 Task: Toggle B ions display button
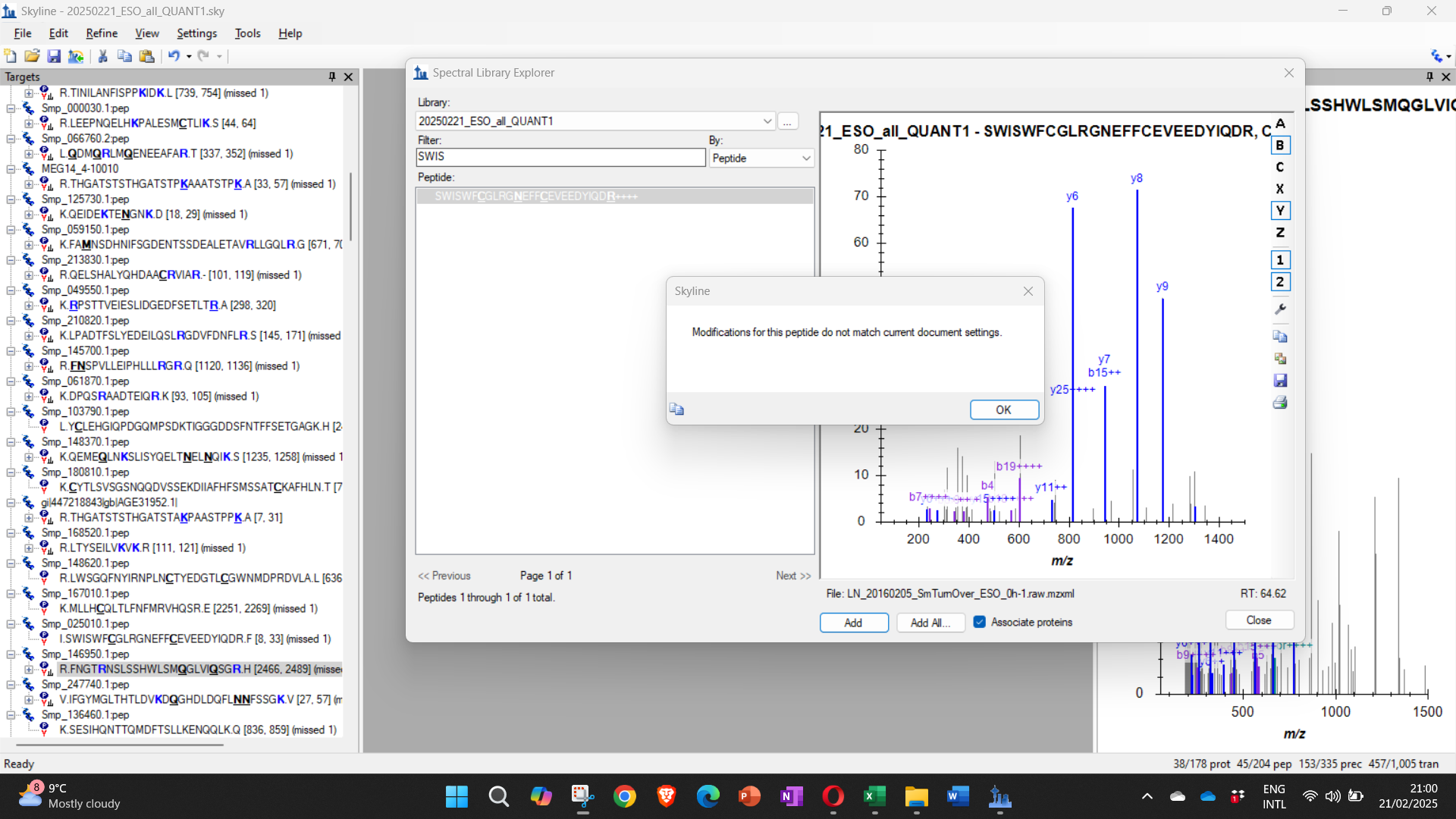[x=1280, y=146]
